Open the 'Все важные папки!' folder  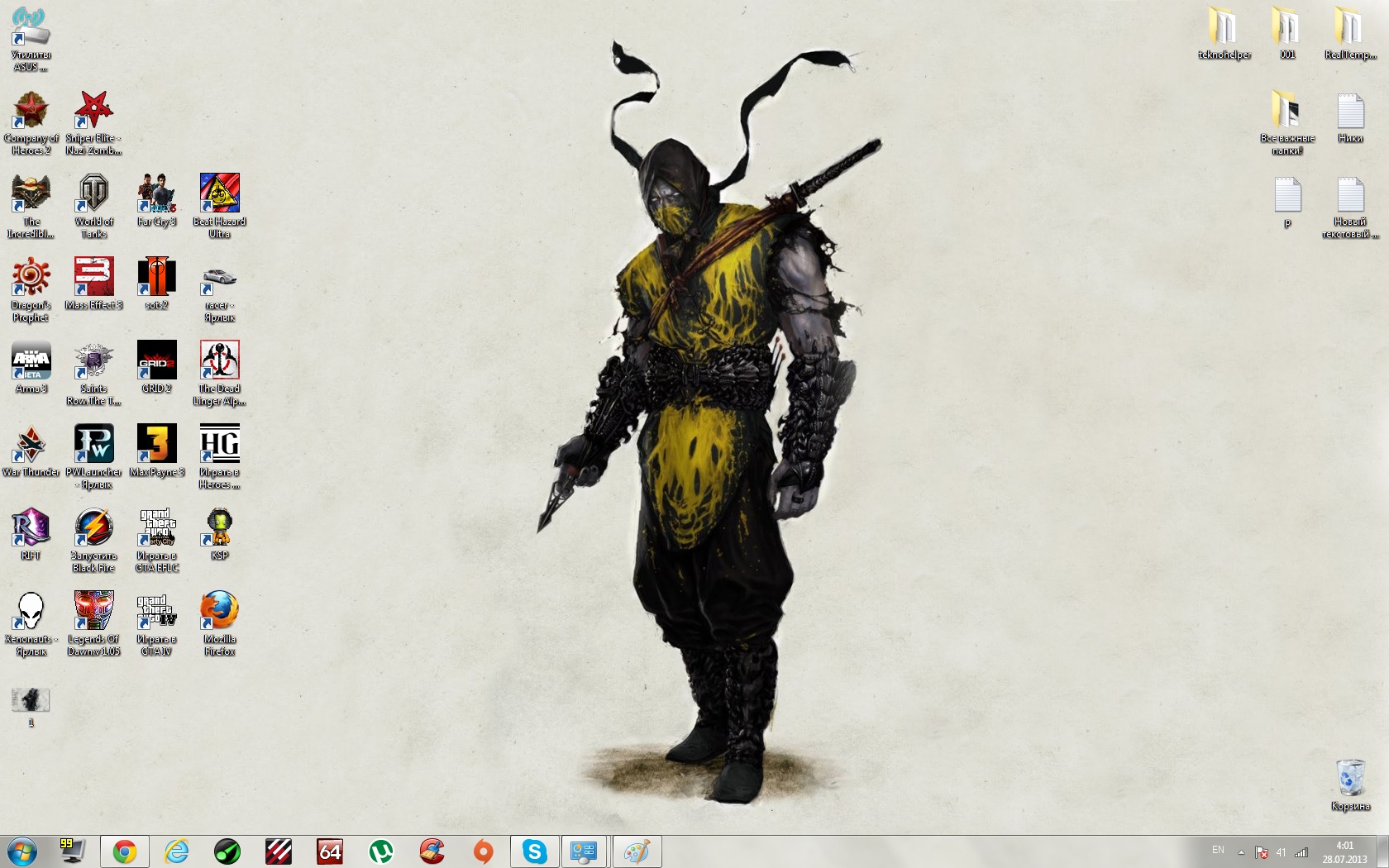(x=1286, y=123)
